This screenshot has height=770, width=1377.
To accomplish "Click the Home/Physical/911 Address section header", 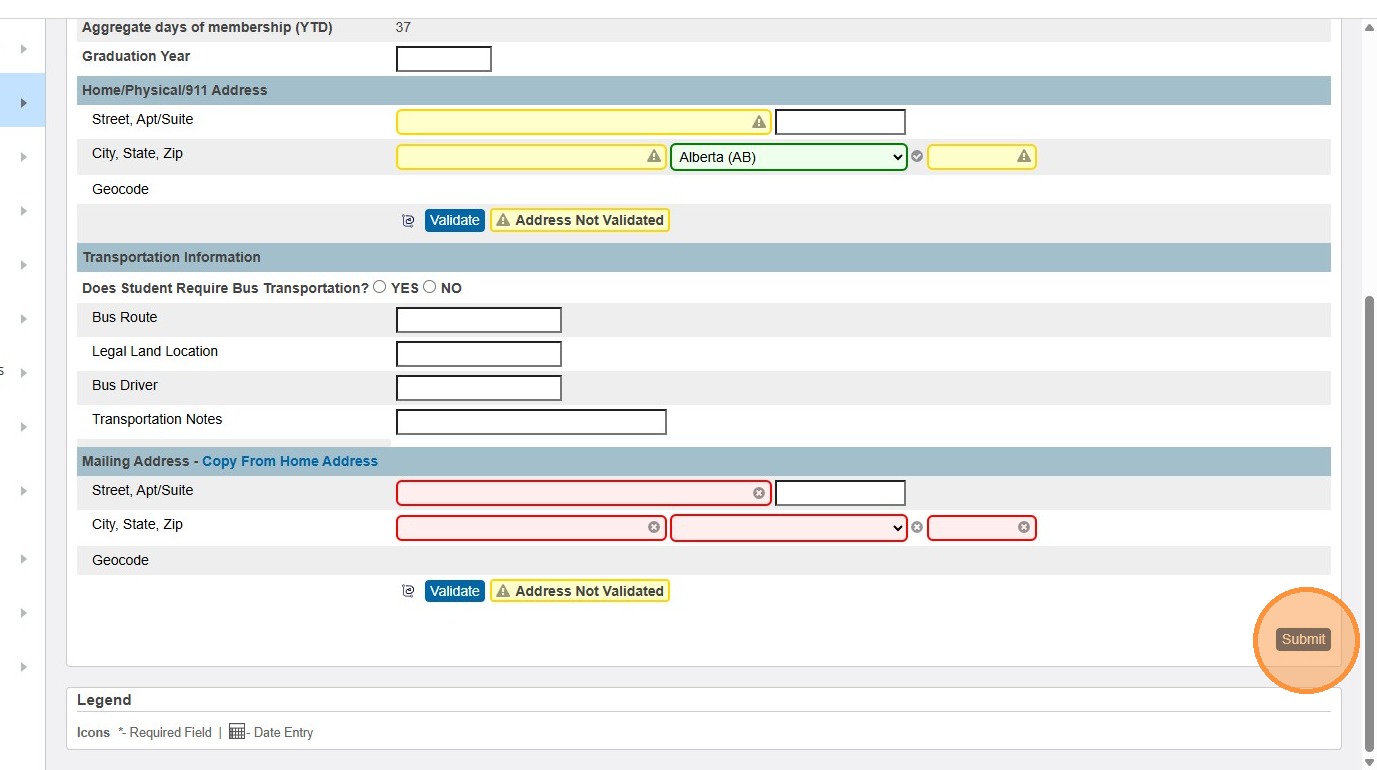I will point(704,90).
